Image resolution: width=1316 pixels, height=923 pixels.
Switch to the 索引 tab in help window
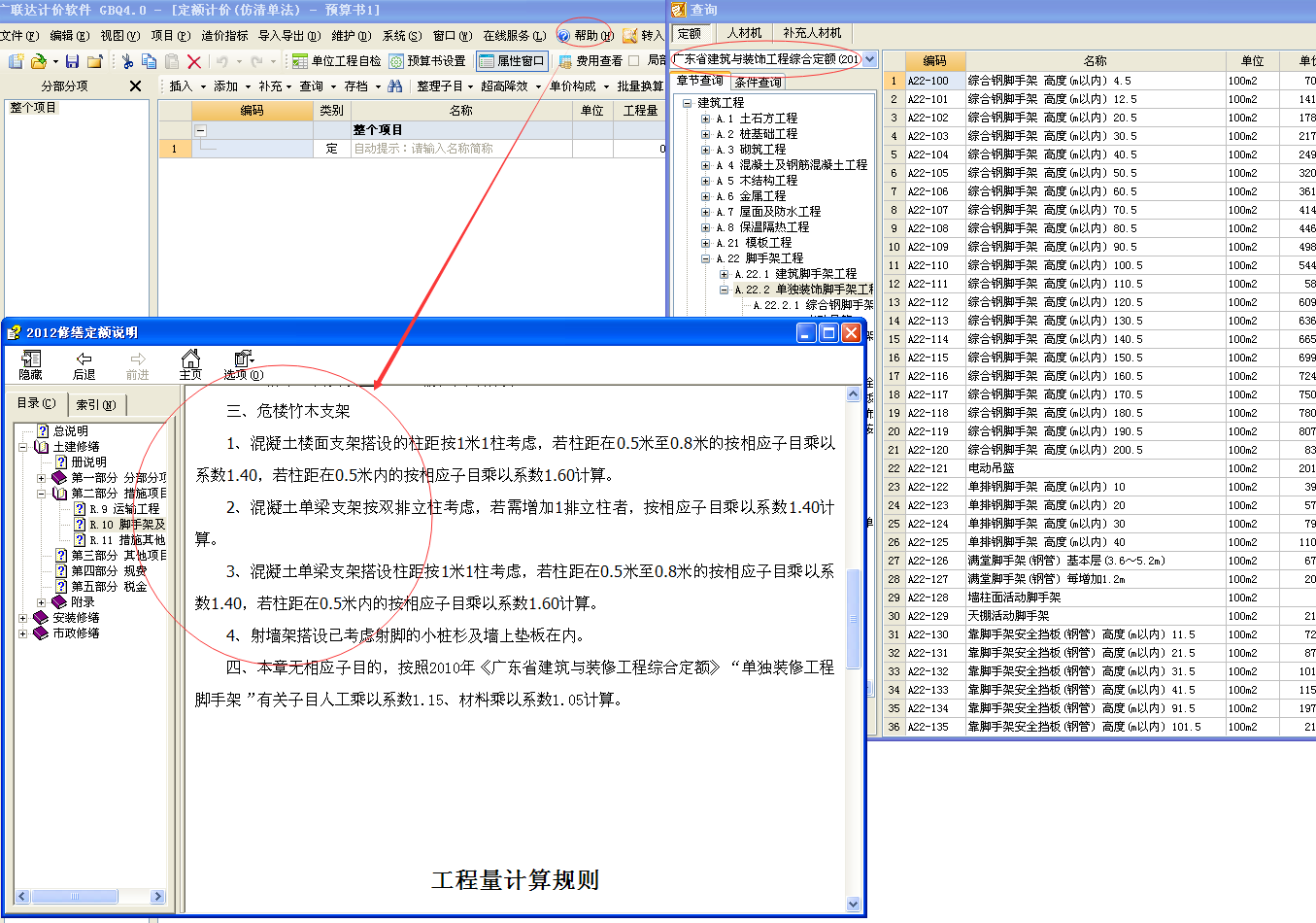[96, 404]
